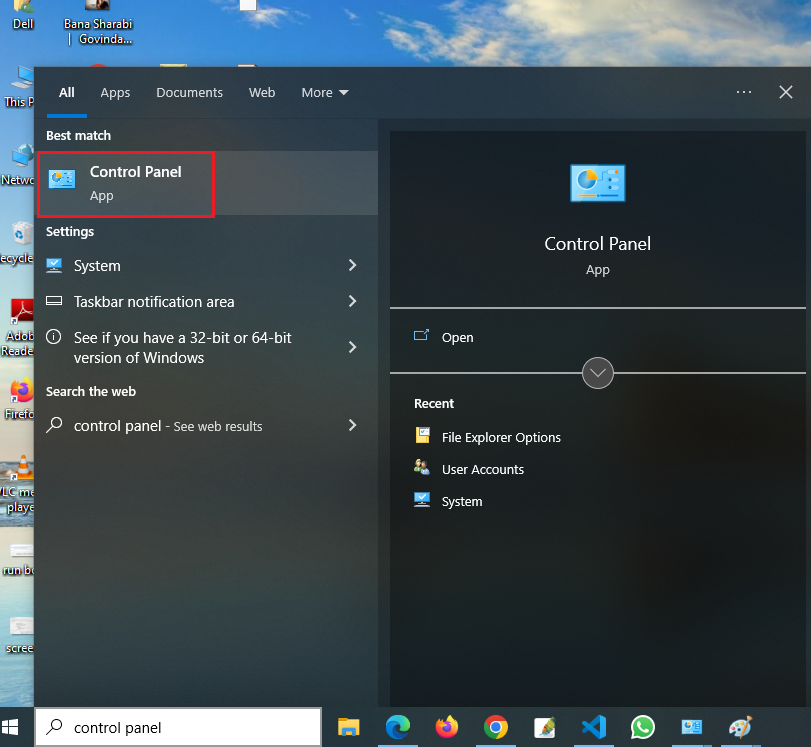The height and width of the screenshot is (747, 811).
Task: Click the Windows Start button
Action: tap(10, 727)
